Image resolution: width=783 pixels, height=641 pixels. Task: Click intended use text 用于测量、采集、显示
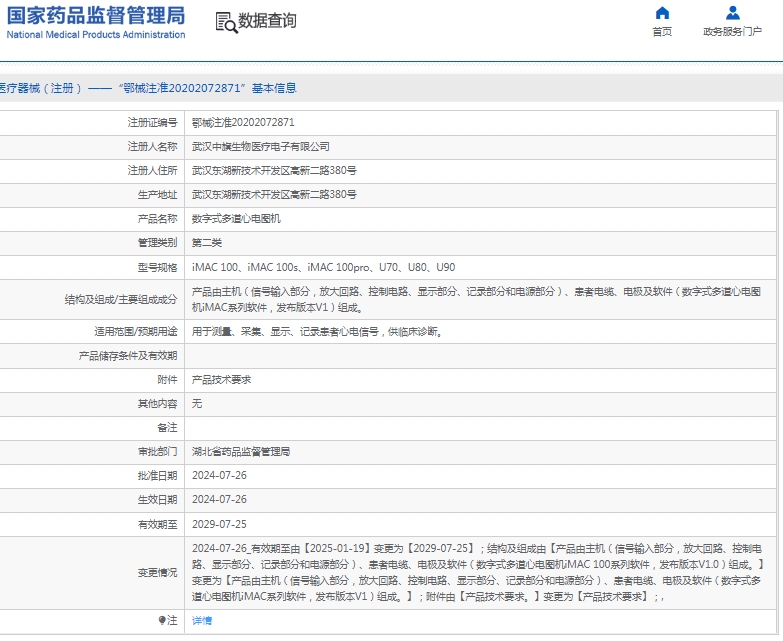point(318,331)
